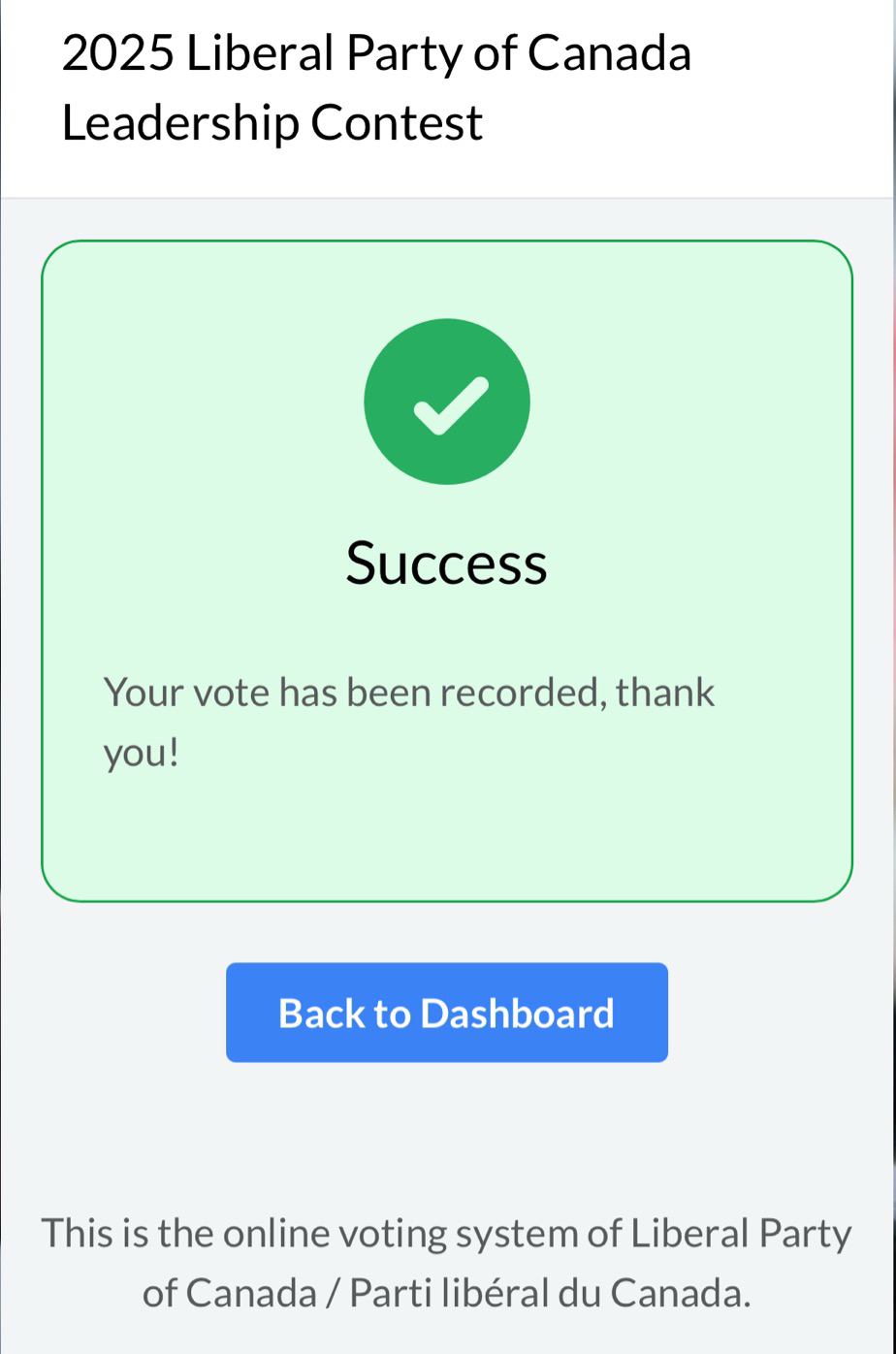Click the word "Success" under the checkmark
Image resolution: width=896 pixels, height=1354 pixels.
click(447, 563)
